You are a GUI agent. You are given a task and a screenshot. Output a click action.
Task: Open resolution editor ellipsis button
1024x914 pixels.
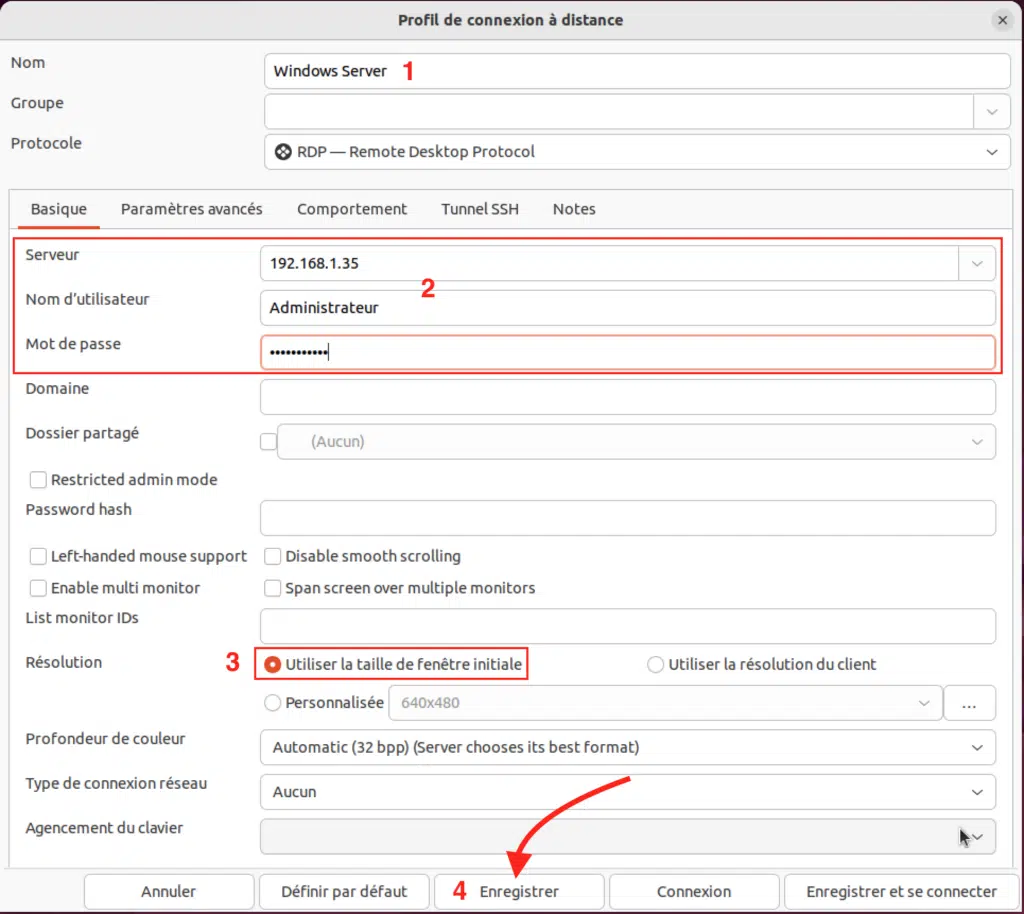click(x=969, y=703)
